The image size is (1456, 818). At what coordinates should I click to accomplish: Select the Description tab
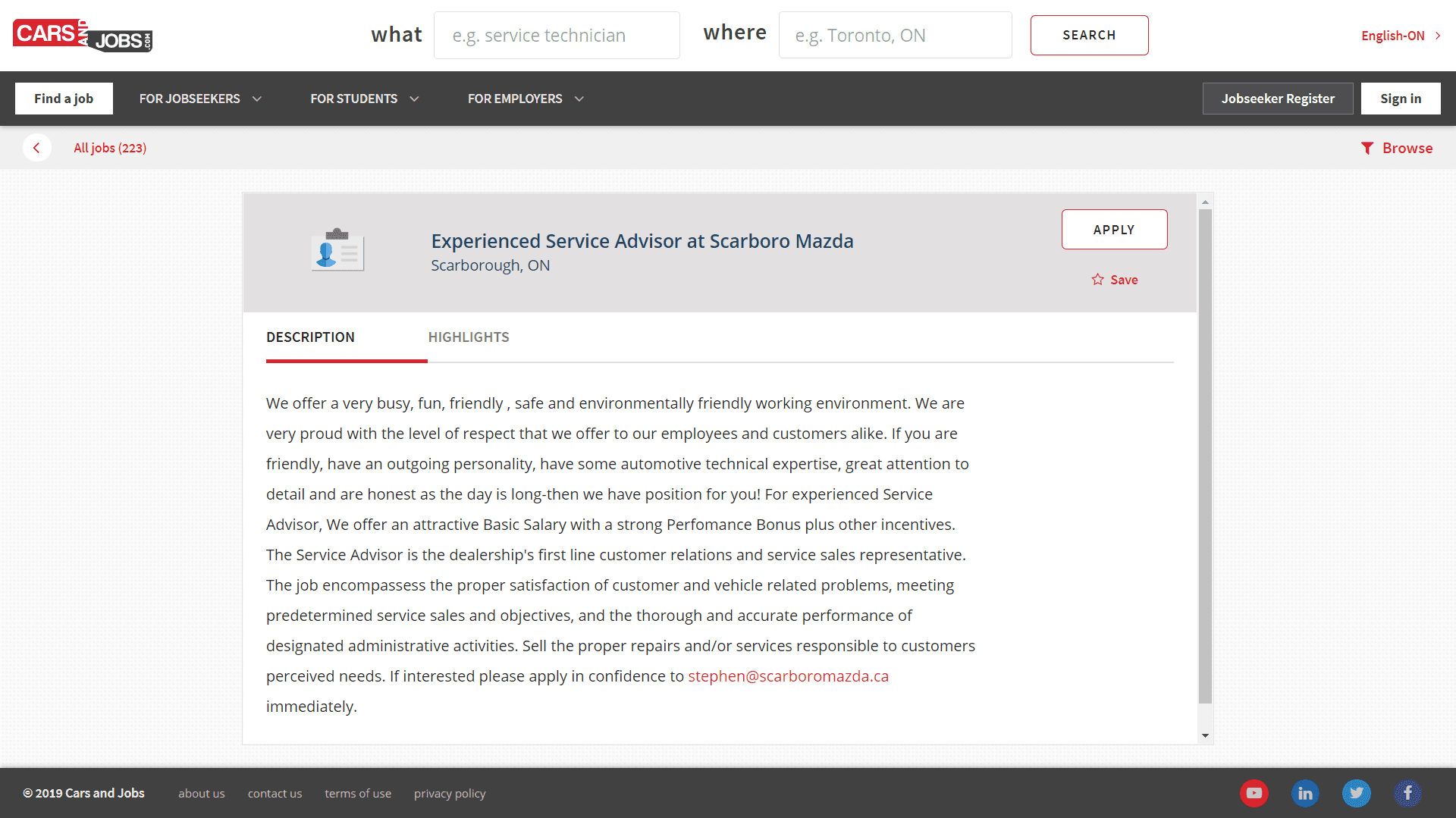tap(310, 337)
